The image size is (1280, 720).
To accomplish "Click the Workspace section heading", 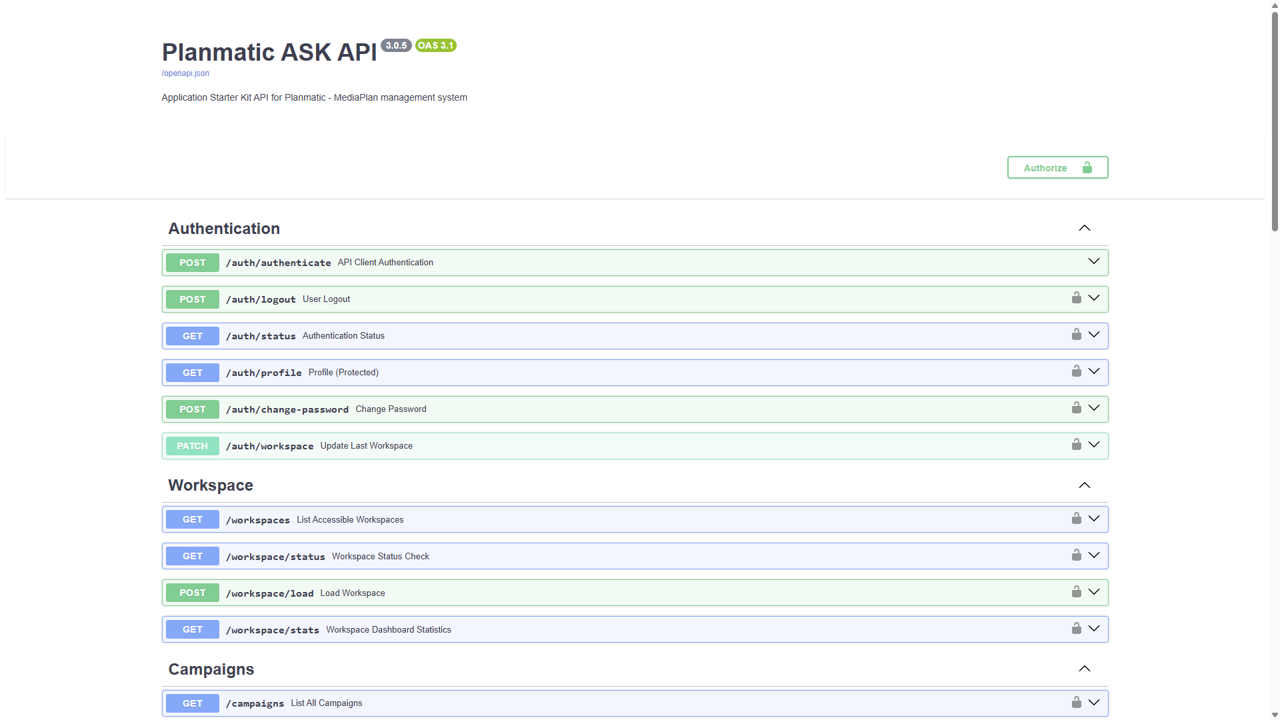I will click(x=210, y=485).
